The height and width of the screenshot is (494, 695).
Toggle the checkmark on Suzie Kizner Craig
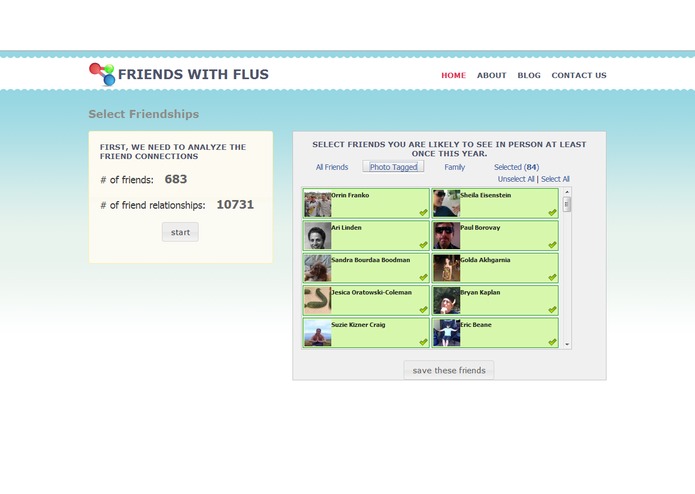pyautogui.click(x=423, y=342)
